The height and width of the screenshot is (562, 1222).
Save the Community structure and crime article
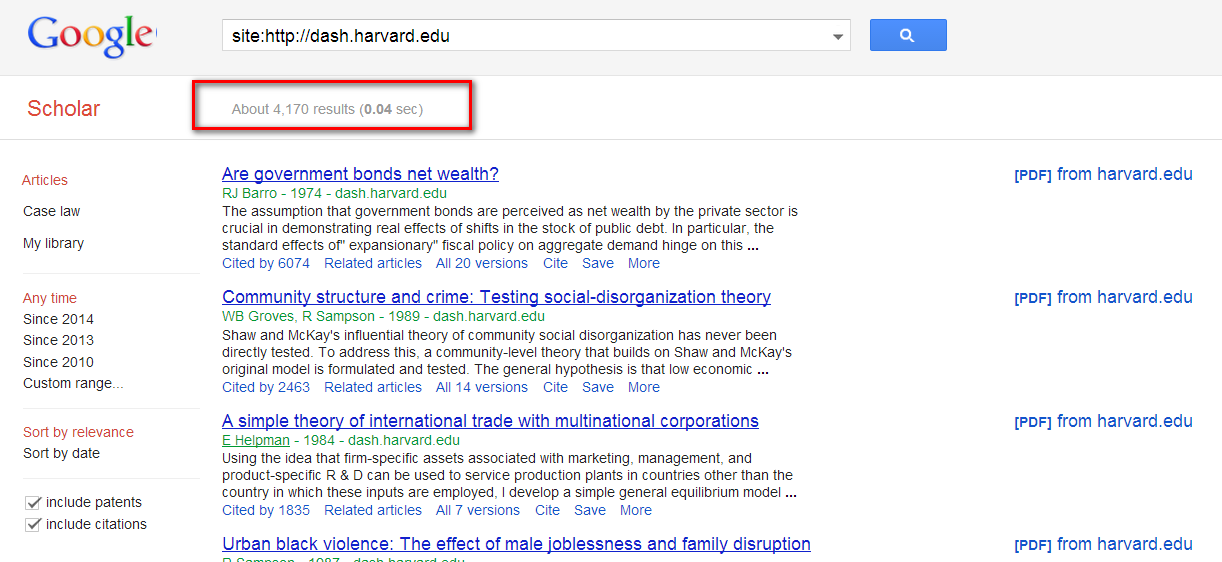click(x=598, y=387)
